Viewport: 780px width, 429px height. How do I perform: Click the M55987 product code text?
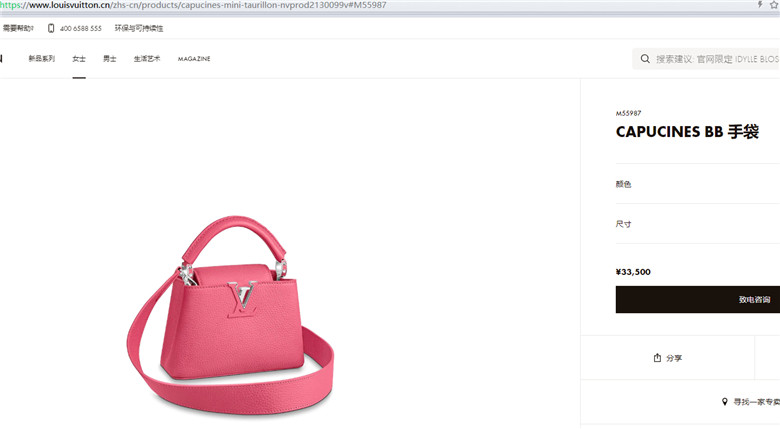[628, 113]
